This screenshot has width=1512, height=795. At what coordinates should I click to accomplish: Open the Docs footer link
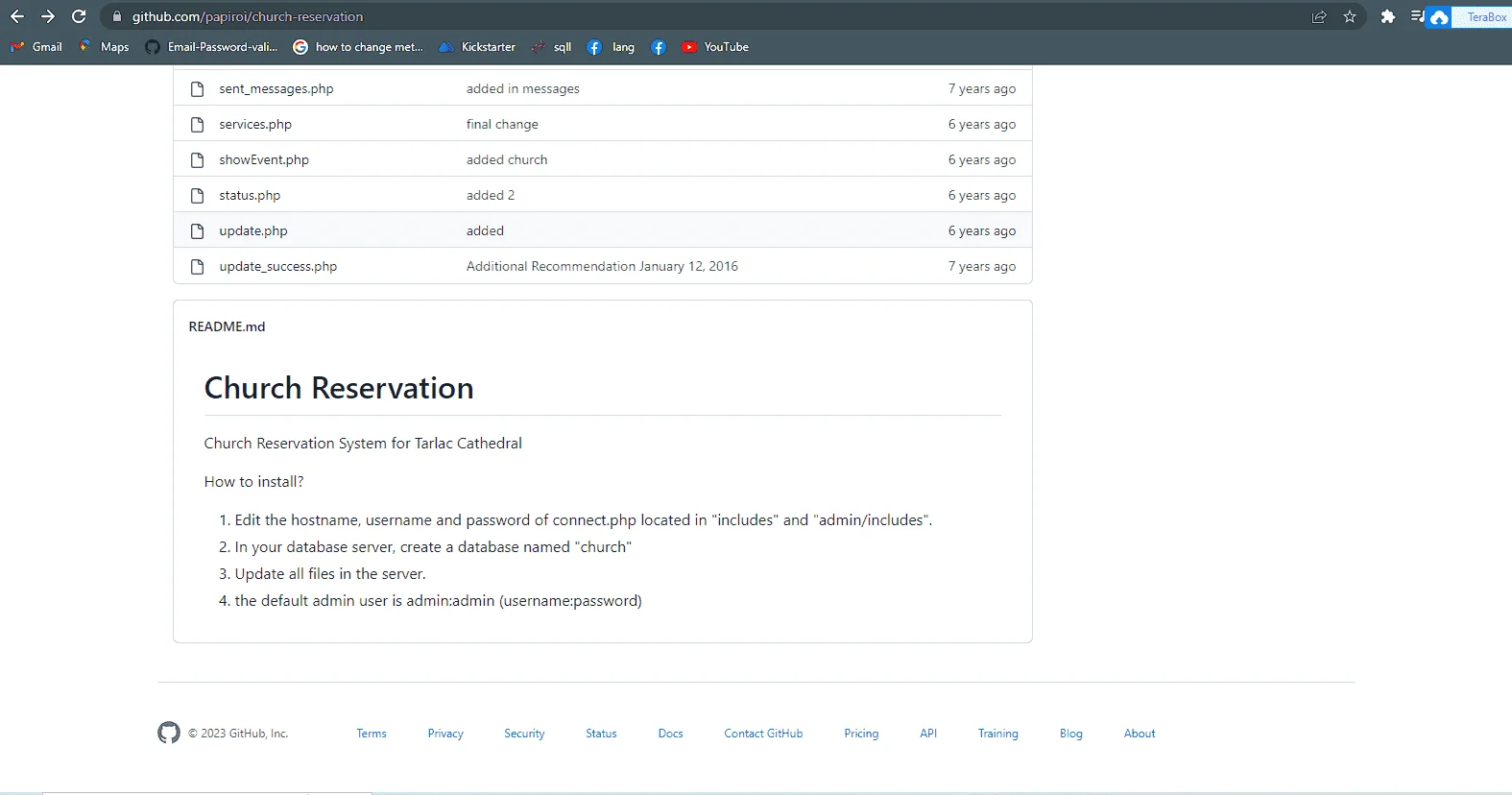coord(671,733)
